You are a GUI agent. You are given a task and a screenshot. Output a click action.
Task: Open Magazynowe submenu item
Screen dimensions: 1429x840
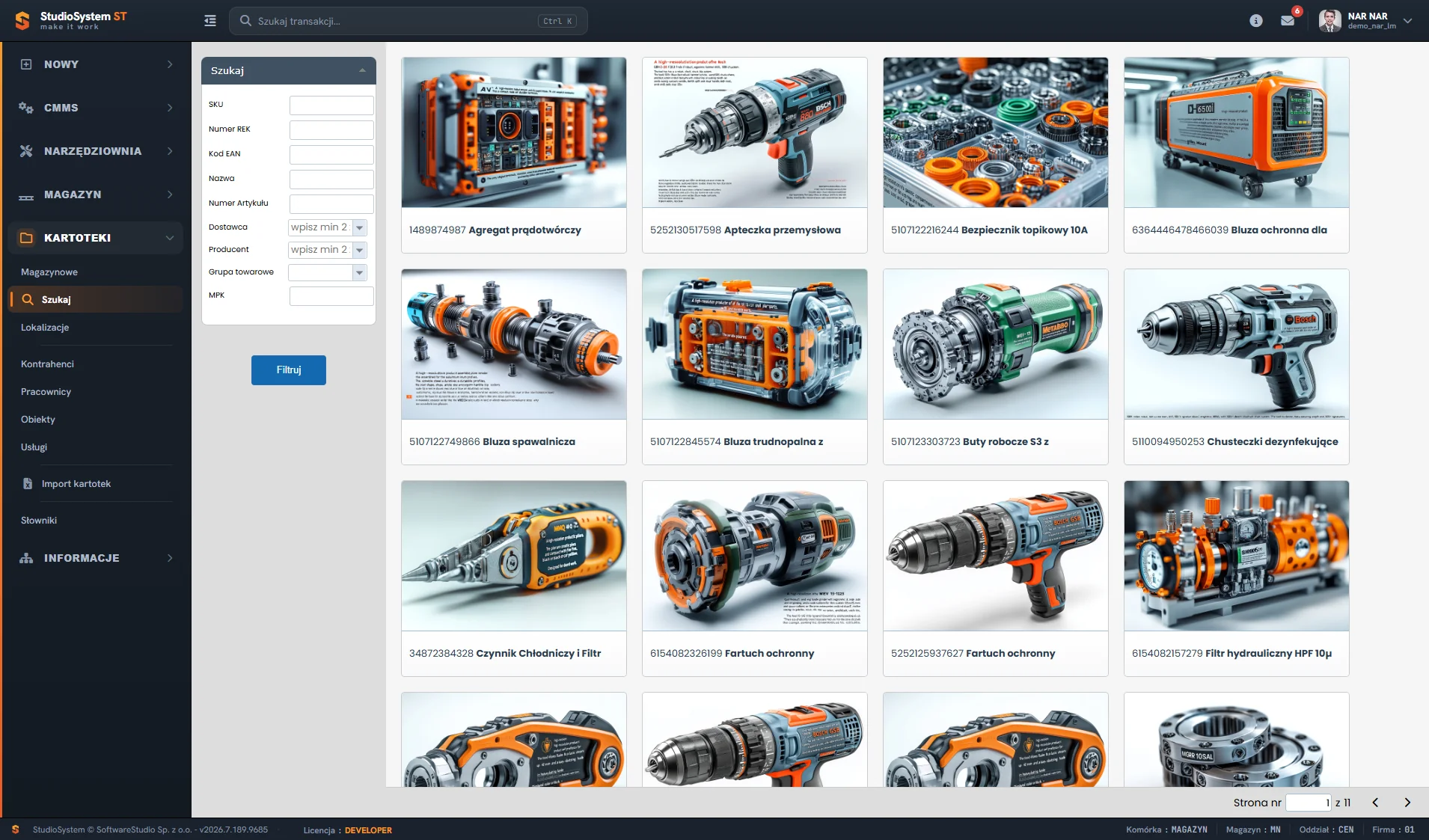tap(49, 272)
